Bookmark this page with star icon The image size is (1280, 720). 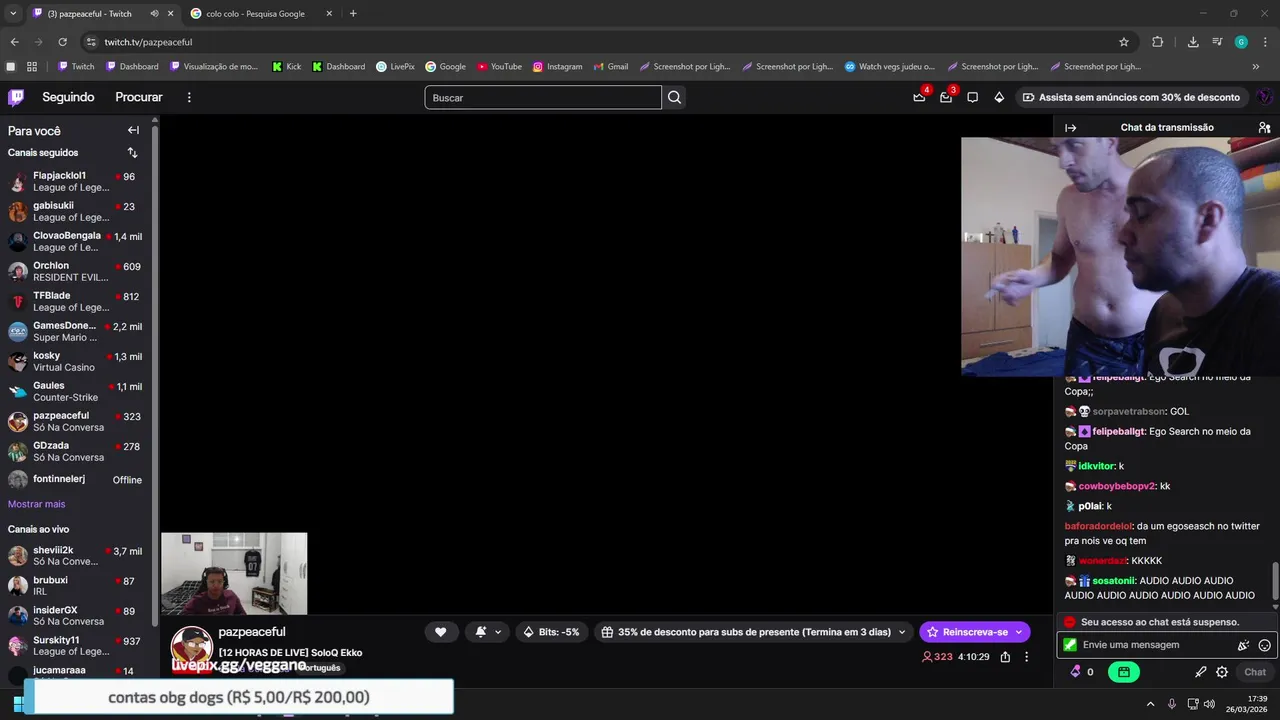tap(1124, 42)
